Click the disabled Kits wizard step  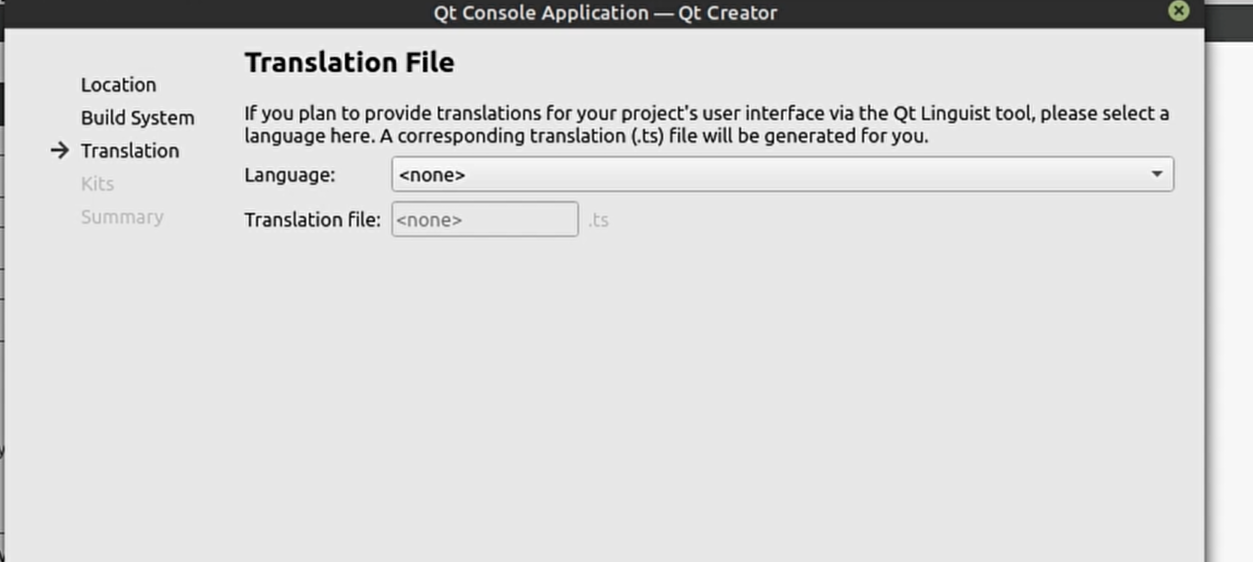click(x=97, y=184)
